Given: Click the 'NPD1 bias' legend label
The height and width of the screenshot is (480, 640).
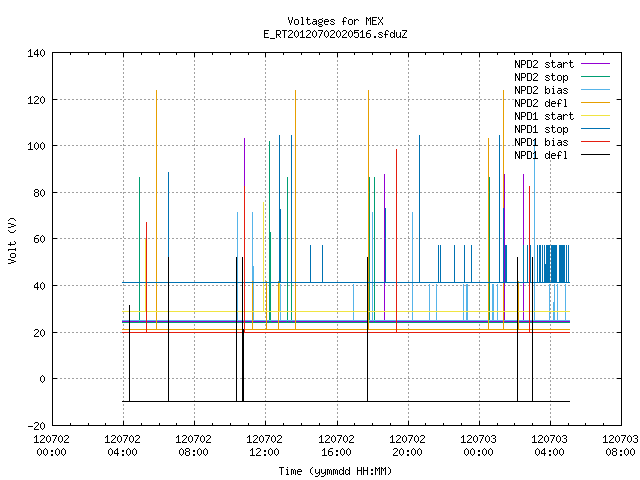Looking at the screenshot, I should (x=541, y=142).
